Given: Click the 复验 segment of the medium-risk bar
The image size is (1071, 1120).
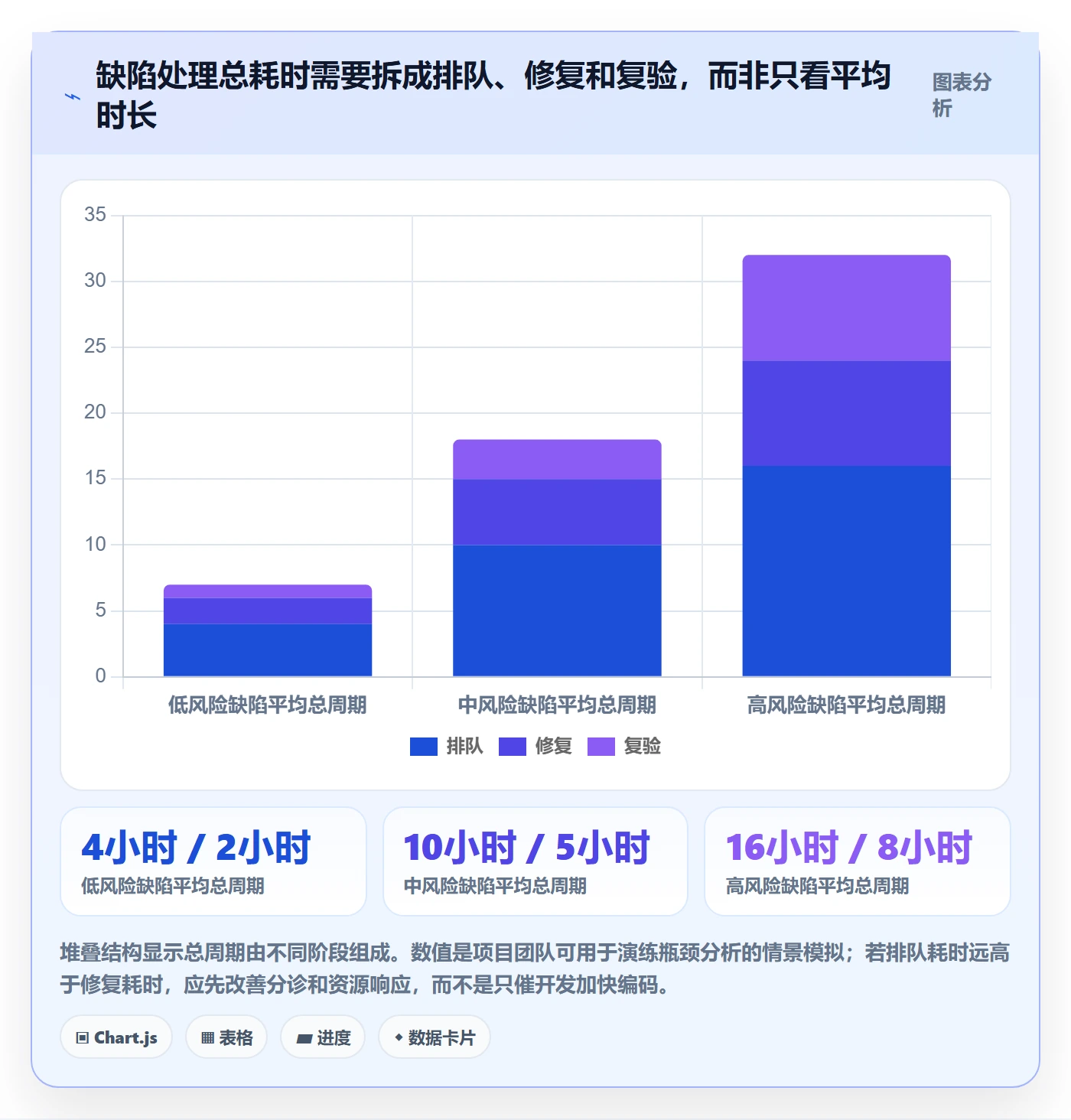Looking at the screenshot, I should (x=557, y=459).
